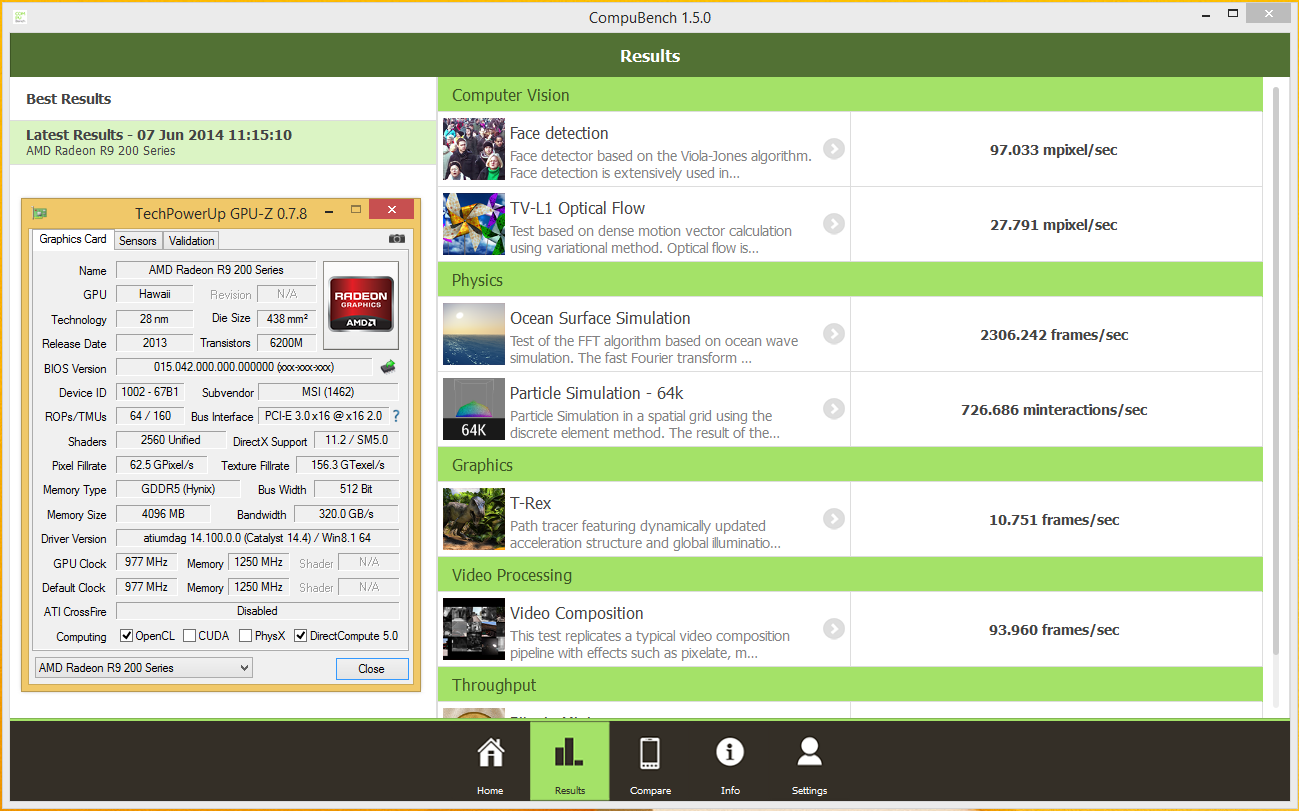Click the 10.751 frames/sec result
1299x811 pixels.
tap(1054, 520)
